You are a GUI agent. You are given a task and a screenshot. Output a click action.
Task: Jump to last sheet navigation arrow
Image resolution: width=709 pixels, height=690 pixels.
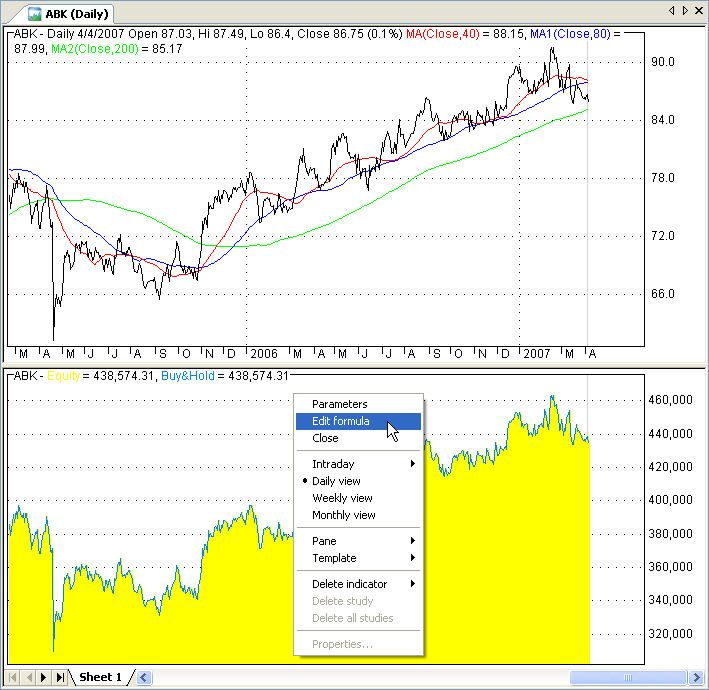pyautogui.click(x=60, y=678)
